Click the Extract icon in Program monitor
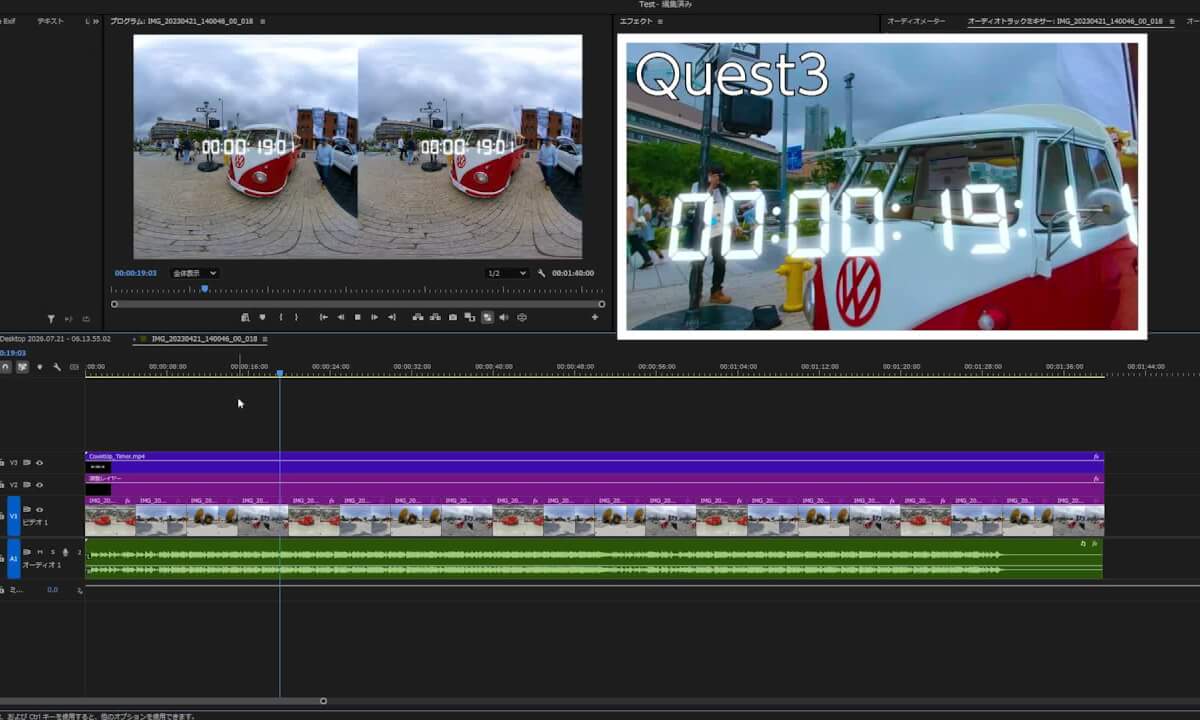This screenshot has height=720, width=1200. [435, 317]
